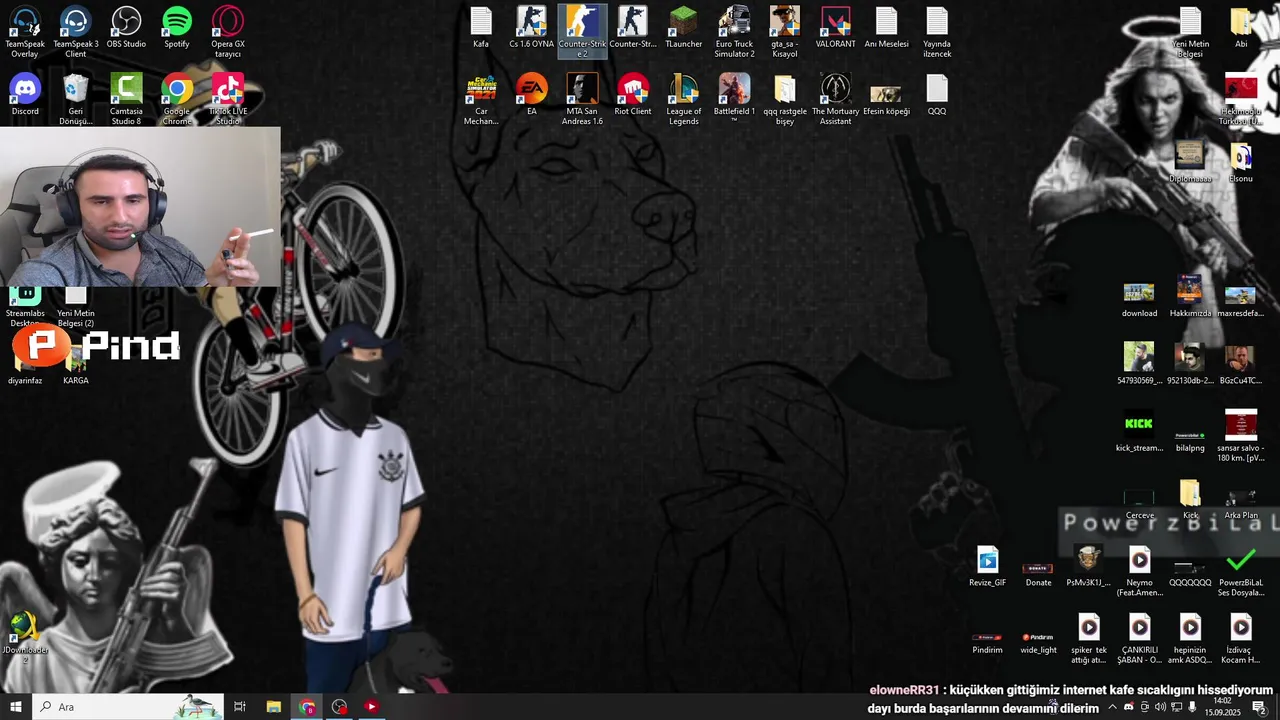Select the Streamlabs Desktop shortcut
The image size is (1280, 720).
[25, 307]
